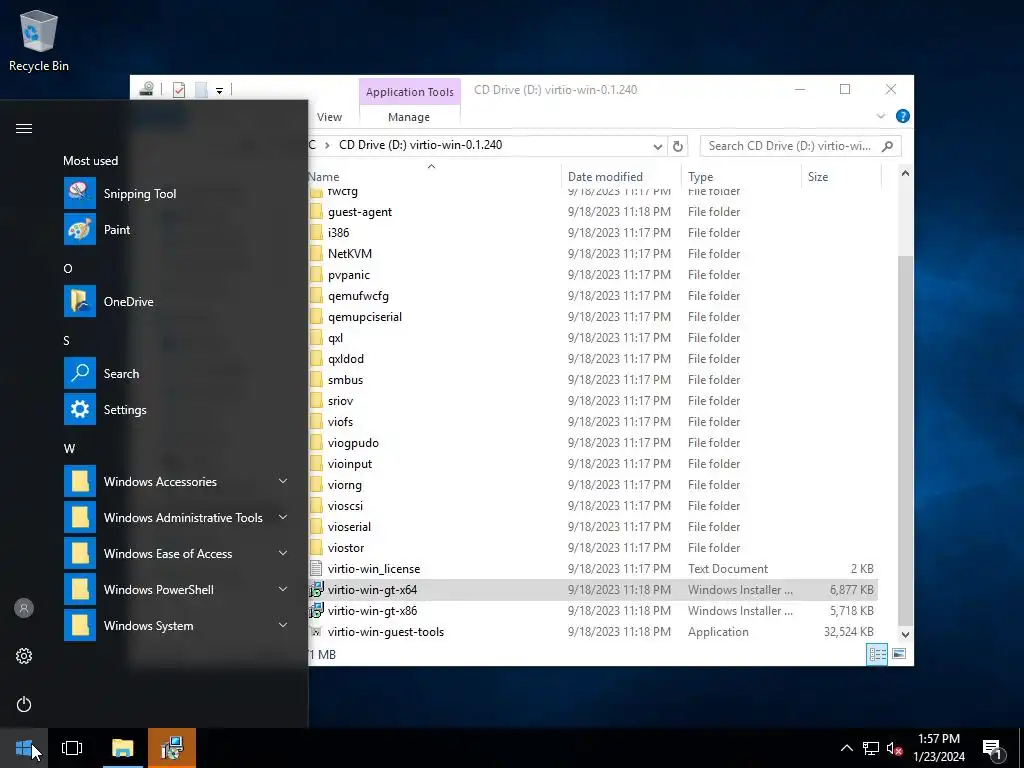Image resolution: width=1024 pixels, height=768 pixels.
Task: Select the smbus folder
Action: (x=345, y=379)
